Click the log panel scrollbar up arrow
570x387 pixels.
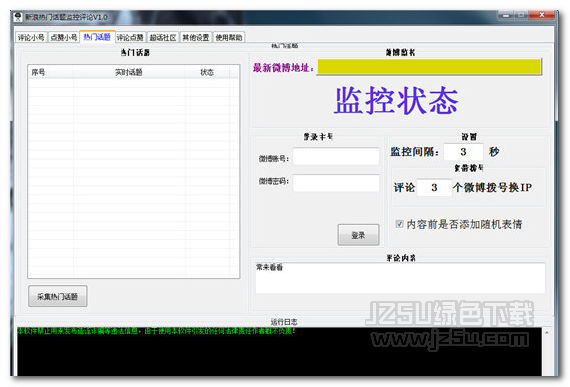[x=547, y=332]
